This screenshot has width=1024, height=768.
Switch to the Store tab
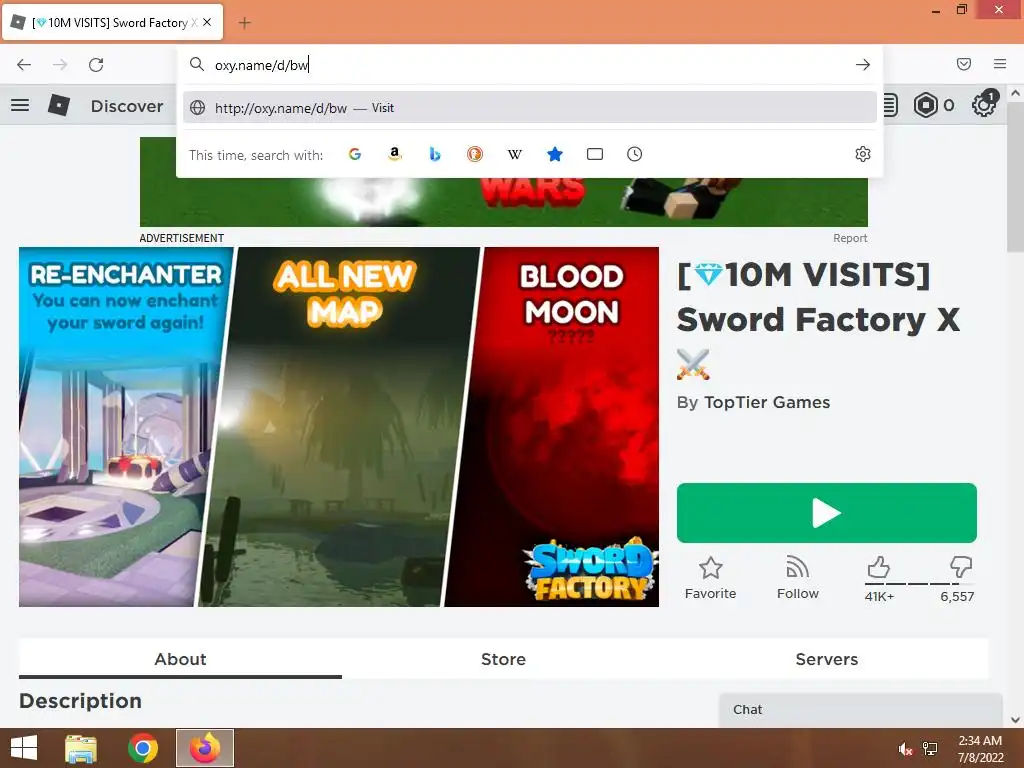(504, 659)
